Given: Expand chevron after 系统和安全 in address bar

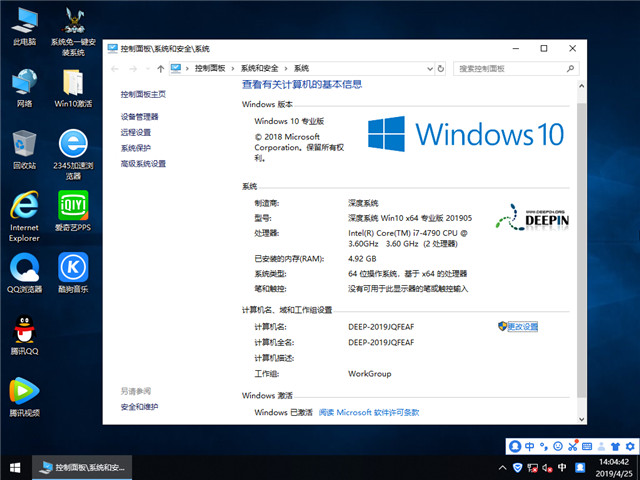Looking at the screenshot, I should pos(286,69).
